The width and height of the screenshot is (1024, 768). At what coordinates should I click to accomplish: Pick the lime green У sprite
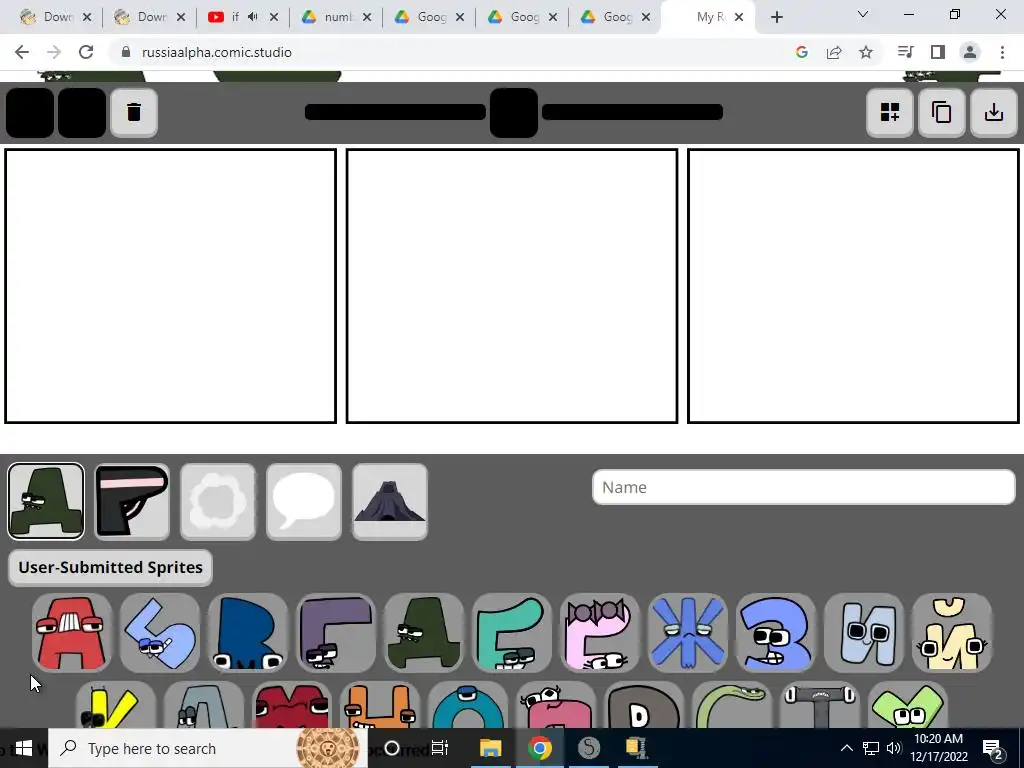pyautogui.click(x=908, y=705)
